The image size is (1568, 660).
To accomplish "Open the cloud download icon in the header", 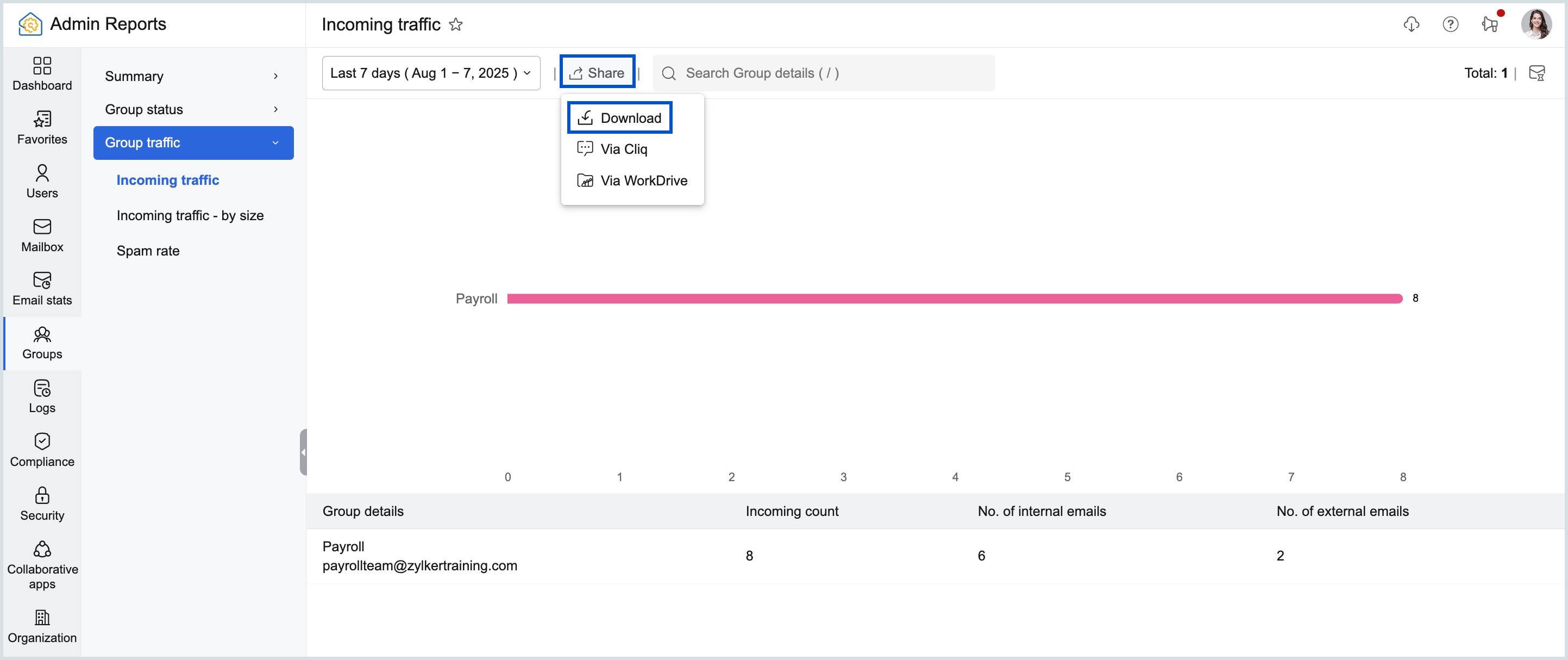I will pos(1412,24).
